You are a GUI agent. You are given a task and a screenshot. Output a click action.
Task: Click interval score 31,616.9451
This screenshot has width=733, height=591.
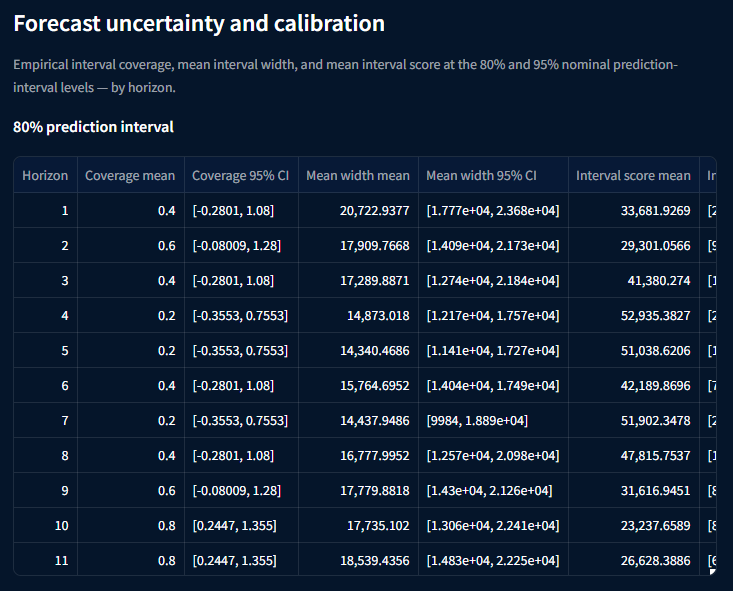633,491
